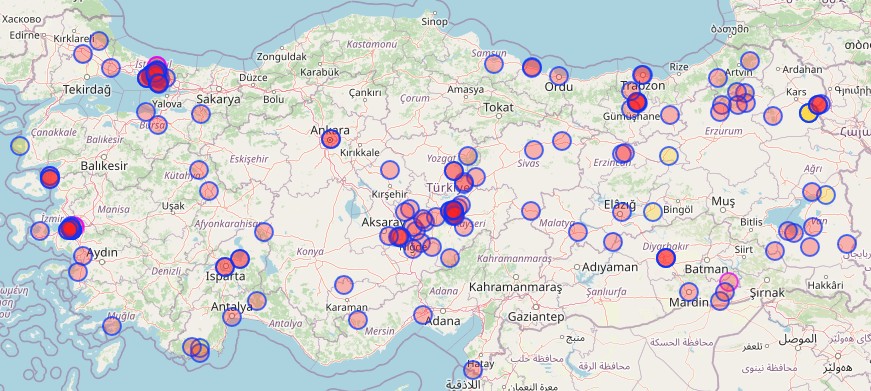
Task: Click the marker near Muğla coast
Action: (x=112, y=325)
